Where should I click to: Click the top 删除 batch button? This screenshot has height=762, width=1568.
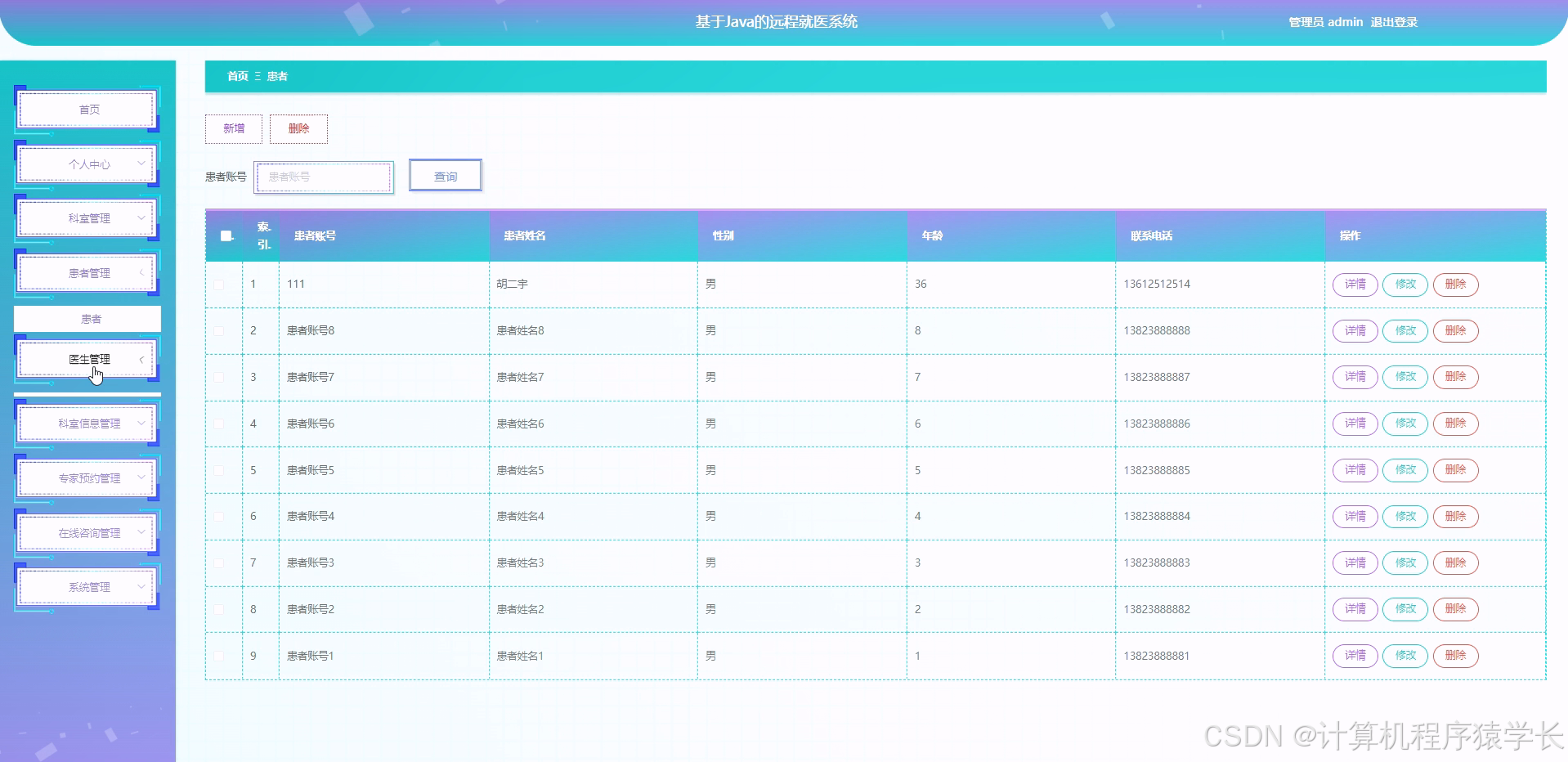(299, 129)
